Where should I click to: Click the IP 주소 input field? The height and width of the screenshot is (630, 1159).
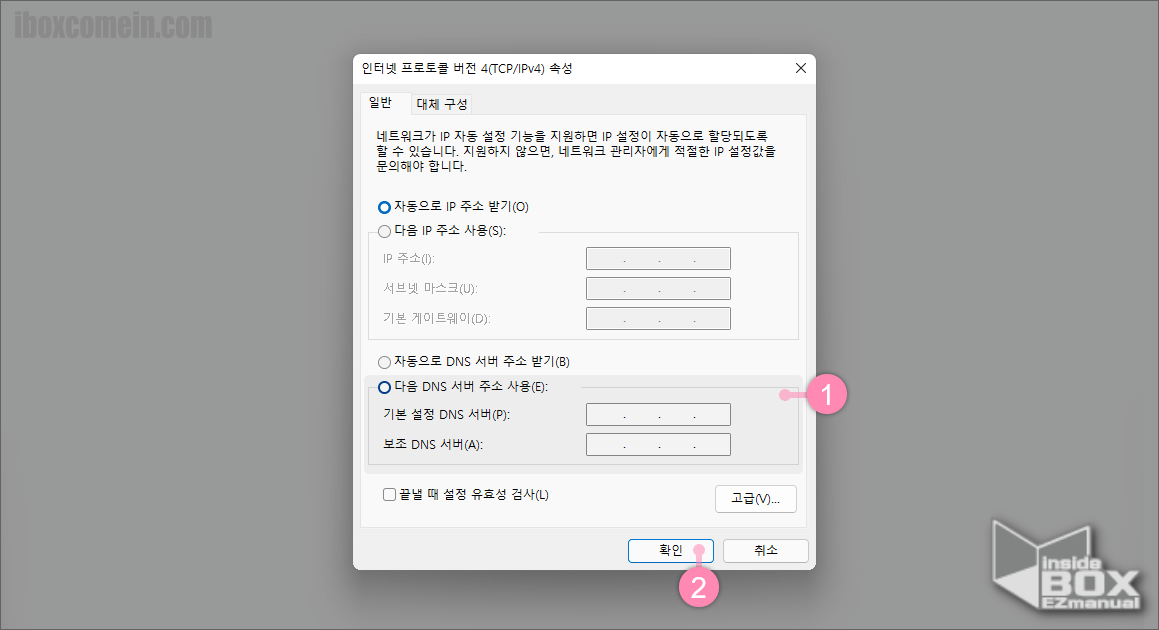(658, 258)
